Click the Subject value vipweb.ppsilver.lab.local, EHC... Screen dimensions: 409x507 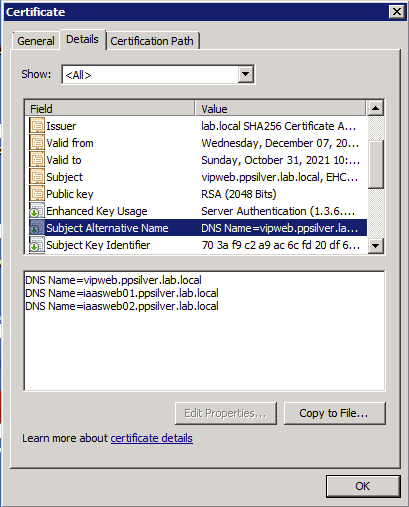tap(280, 177)
